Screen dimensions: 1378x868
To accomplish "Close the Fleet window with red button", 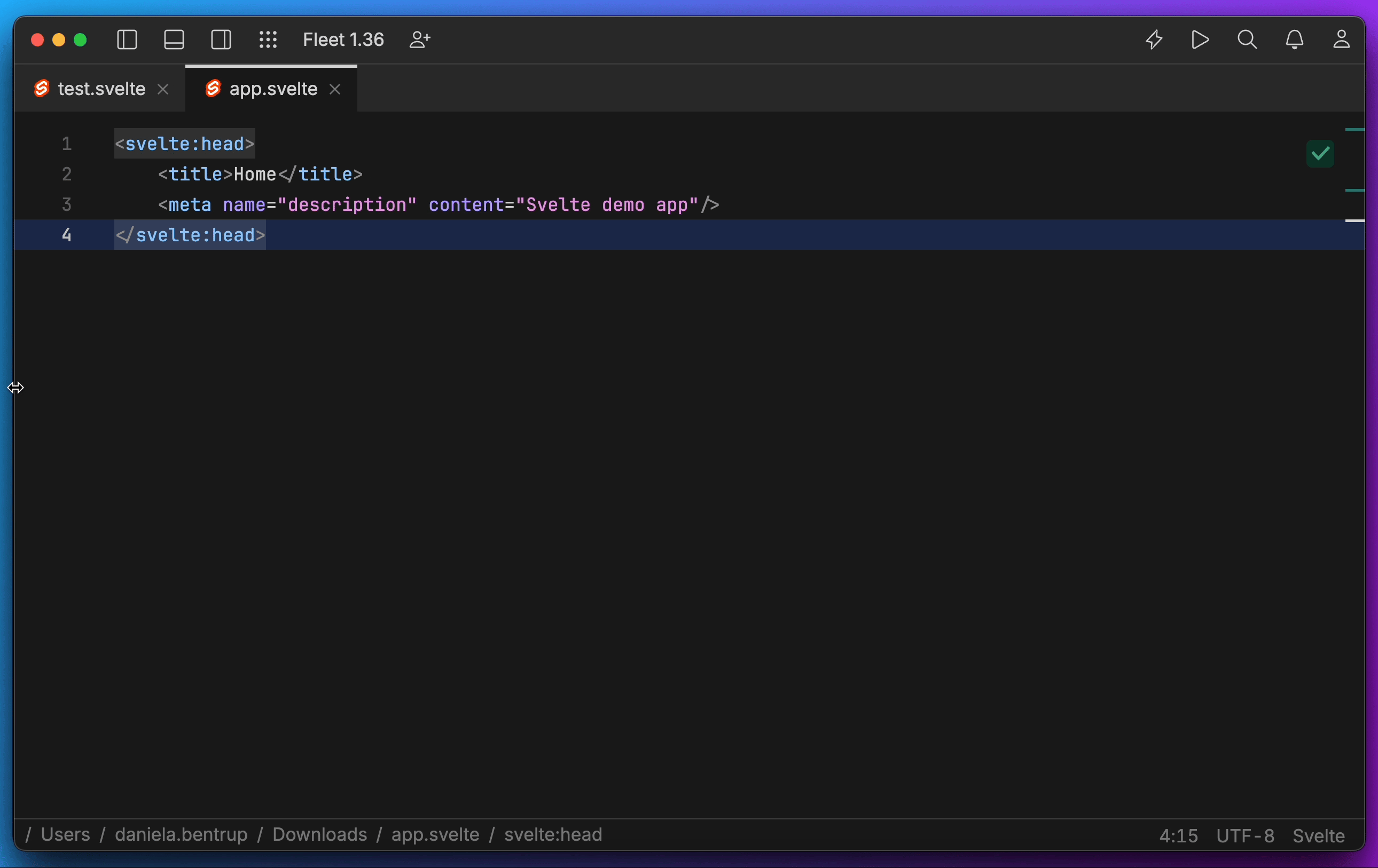I will pyautogui.click(x=38, y=40).
